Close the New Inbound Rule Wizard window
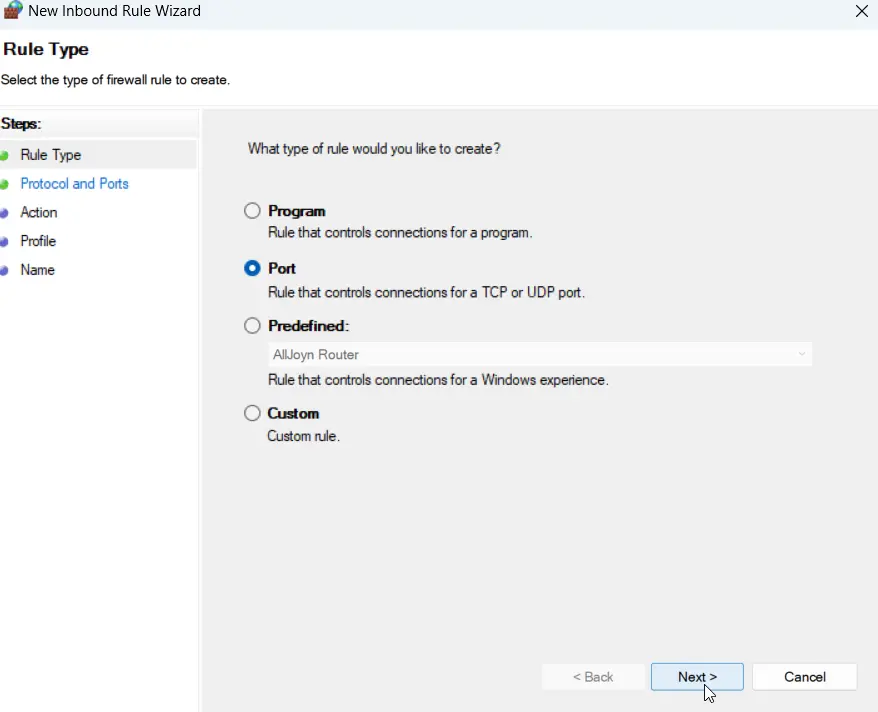This screenshot has height=712, width=878. 862,11
